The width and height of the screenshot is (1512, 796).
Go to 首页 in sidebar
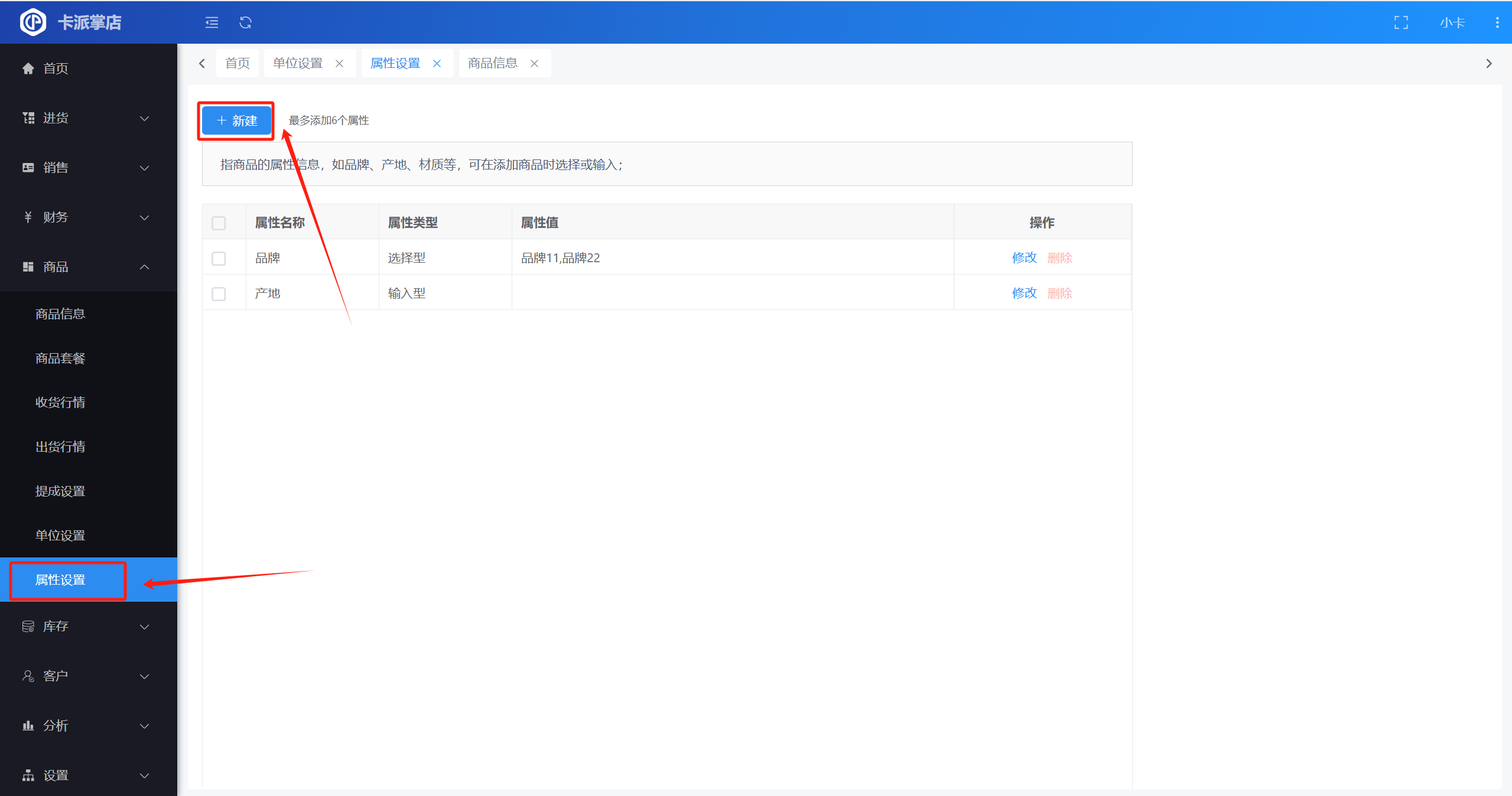[56, 68]
